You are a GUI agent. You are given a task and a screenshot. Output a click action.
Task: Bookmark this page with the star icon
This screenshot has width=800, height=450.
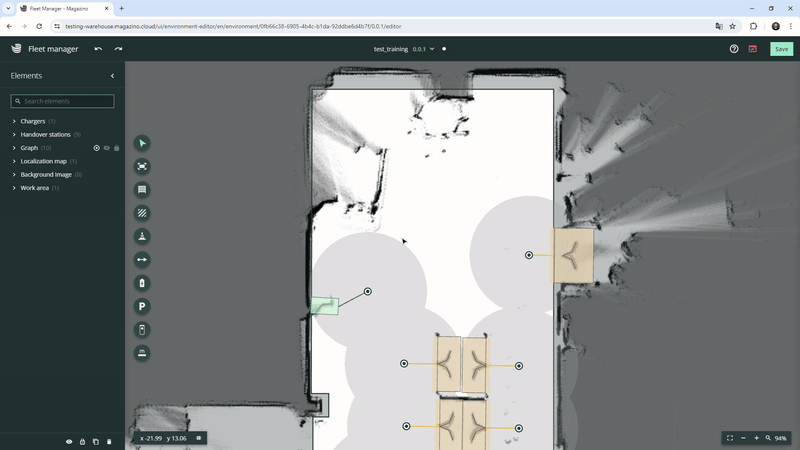pyautogui.click(x=733, y=26)
